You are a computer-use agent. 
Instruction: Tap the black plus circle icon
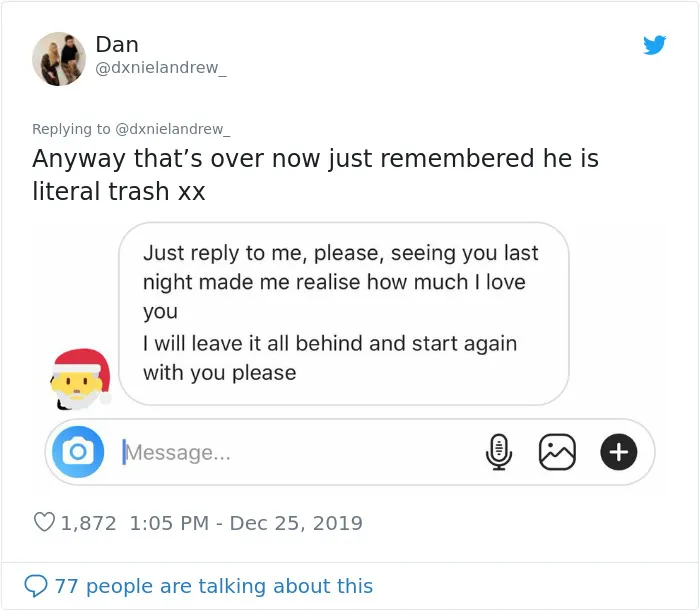click(x=618, y=452)
